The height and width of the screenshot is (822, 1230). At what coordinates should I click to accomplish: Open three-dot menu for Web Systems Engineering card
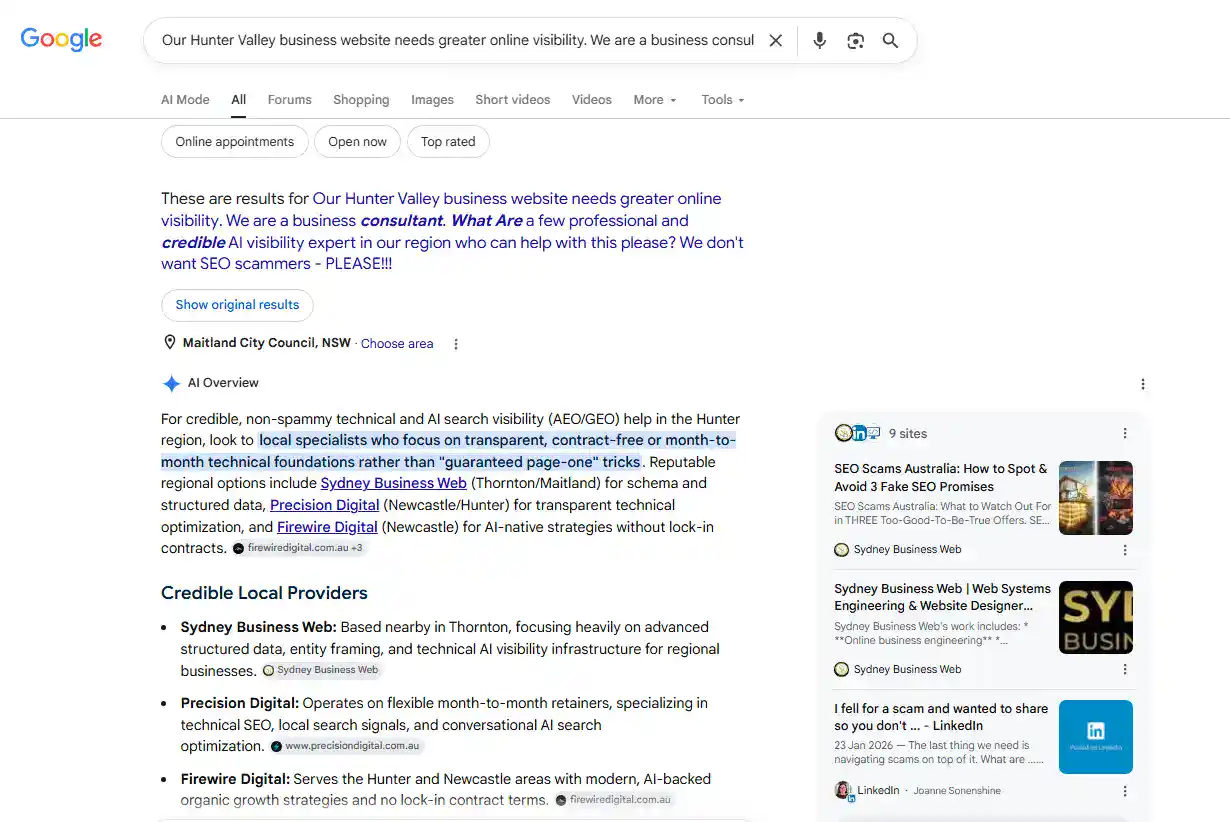coord(1125,670)
